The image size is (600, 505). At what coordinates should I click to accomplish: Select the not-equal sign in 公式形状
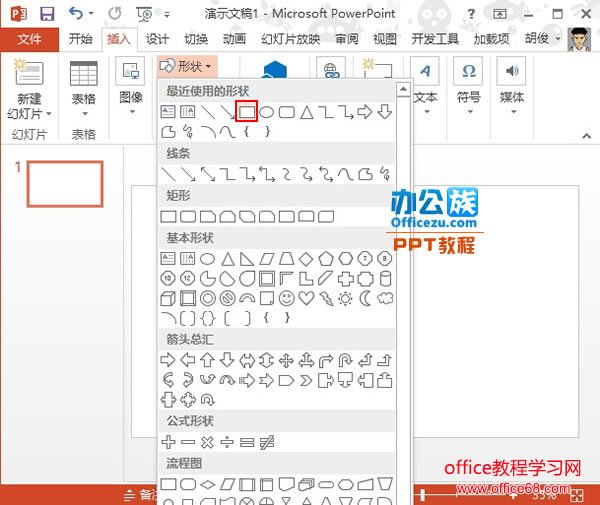267,442
